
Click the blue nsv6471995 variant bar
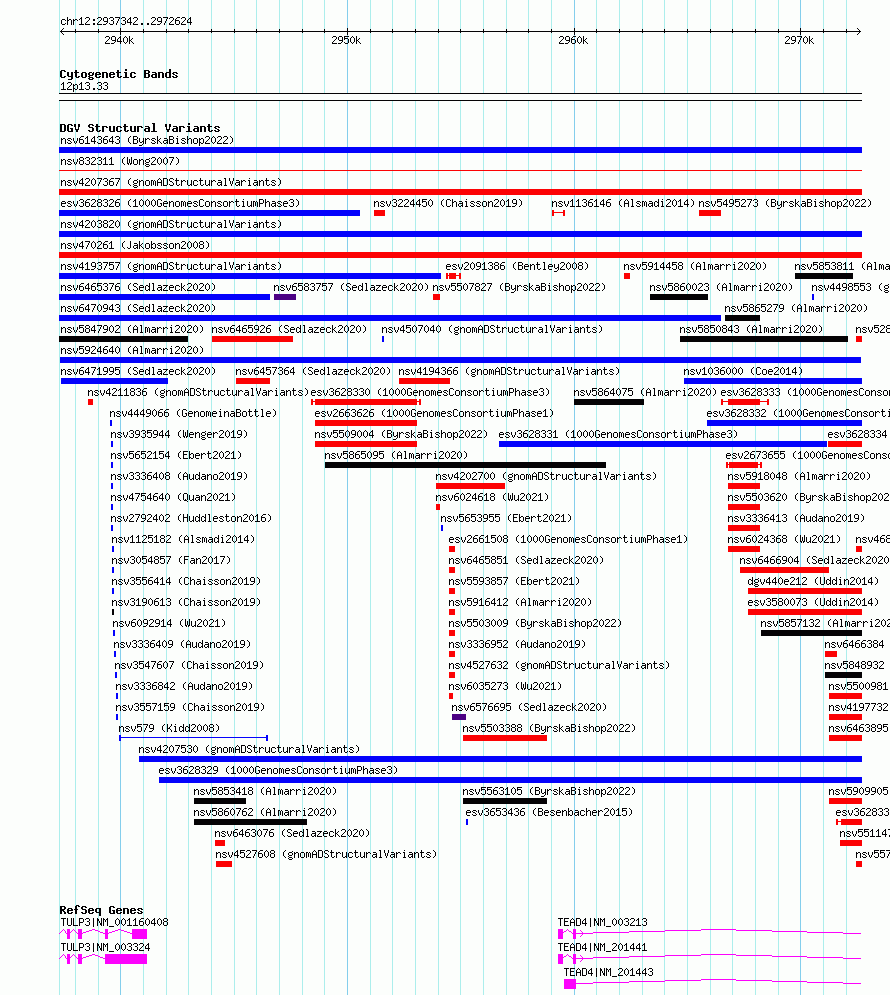click(114, 381)
